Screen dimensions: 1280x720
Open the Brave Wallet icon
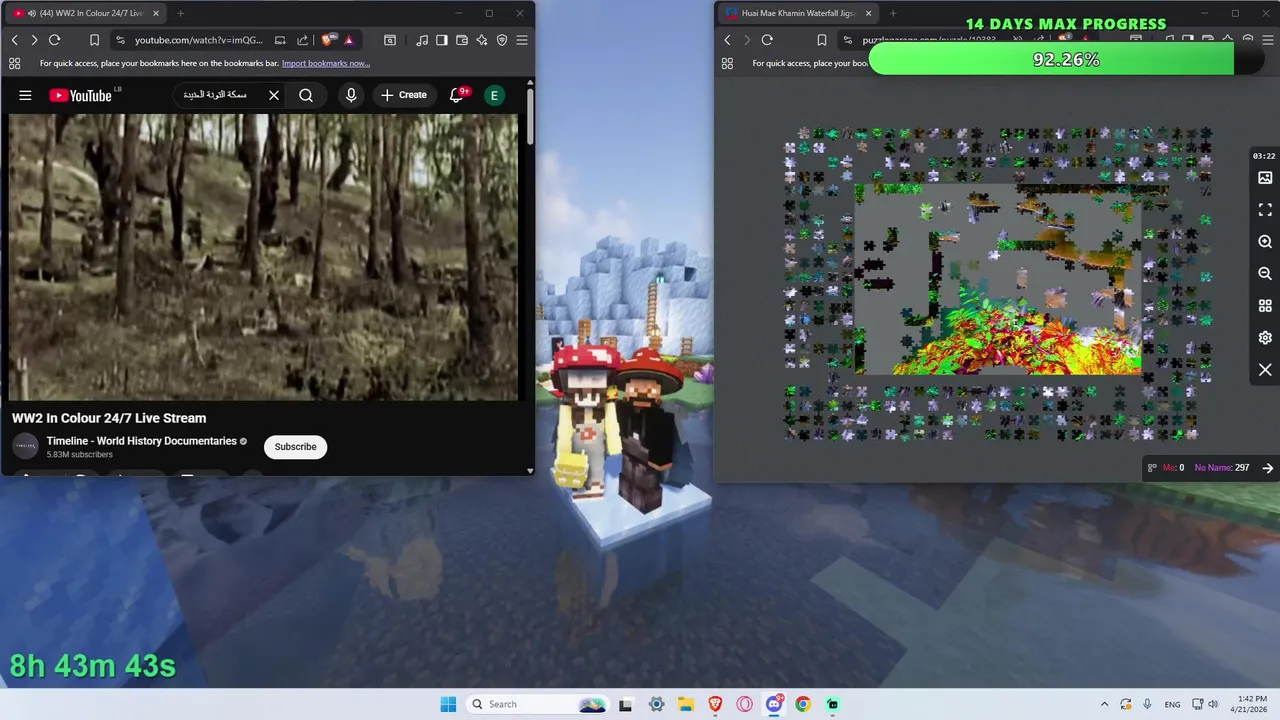click(462, 40)
